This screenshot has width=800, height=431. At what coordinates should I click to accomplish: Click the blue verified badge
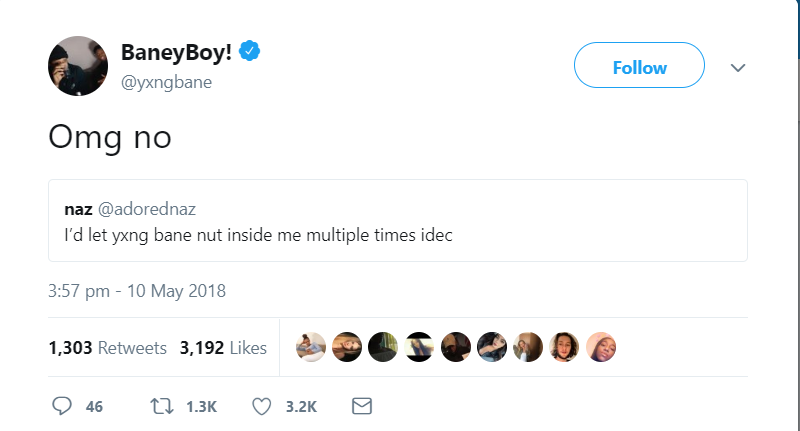(x=255, y=54)
